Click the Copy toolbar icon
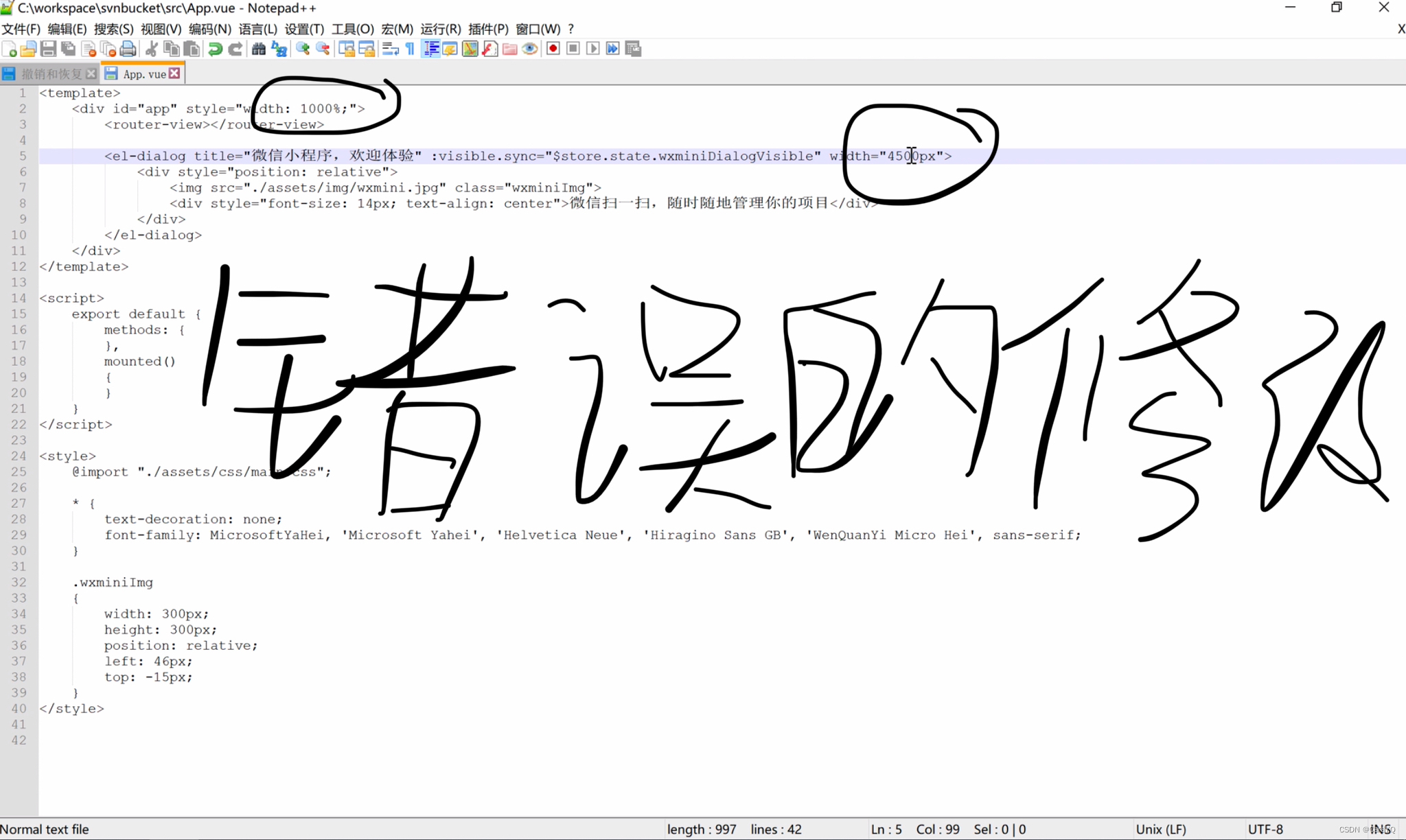The image size is (1406, 840). [x=172, y=49]
